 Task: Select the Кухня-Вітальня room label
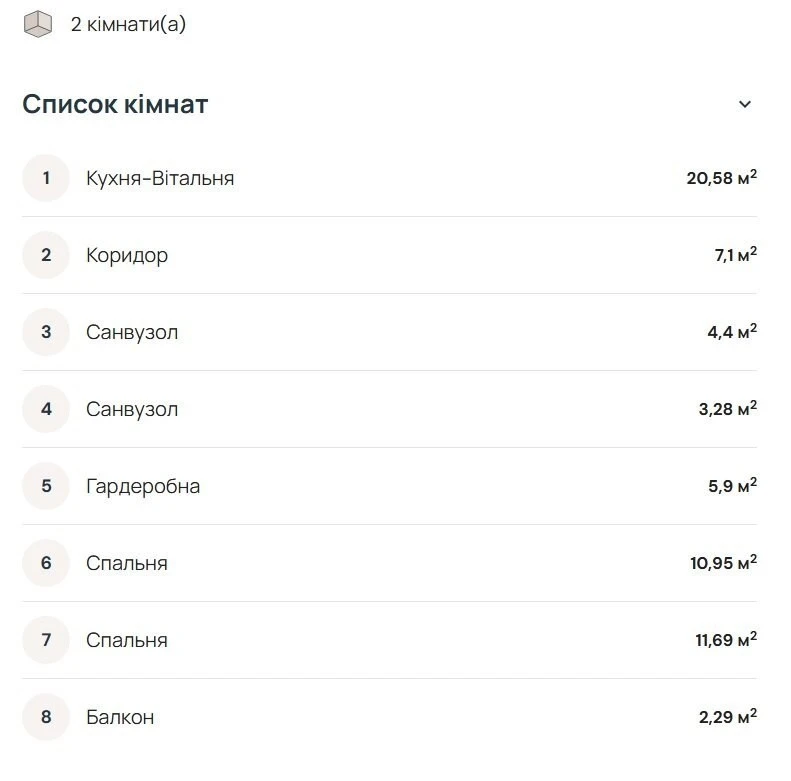[160, 178]
